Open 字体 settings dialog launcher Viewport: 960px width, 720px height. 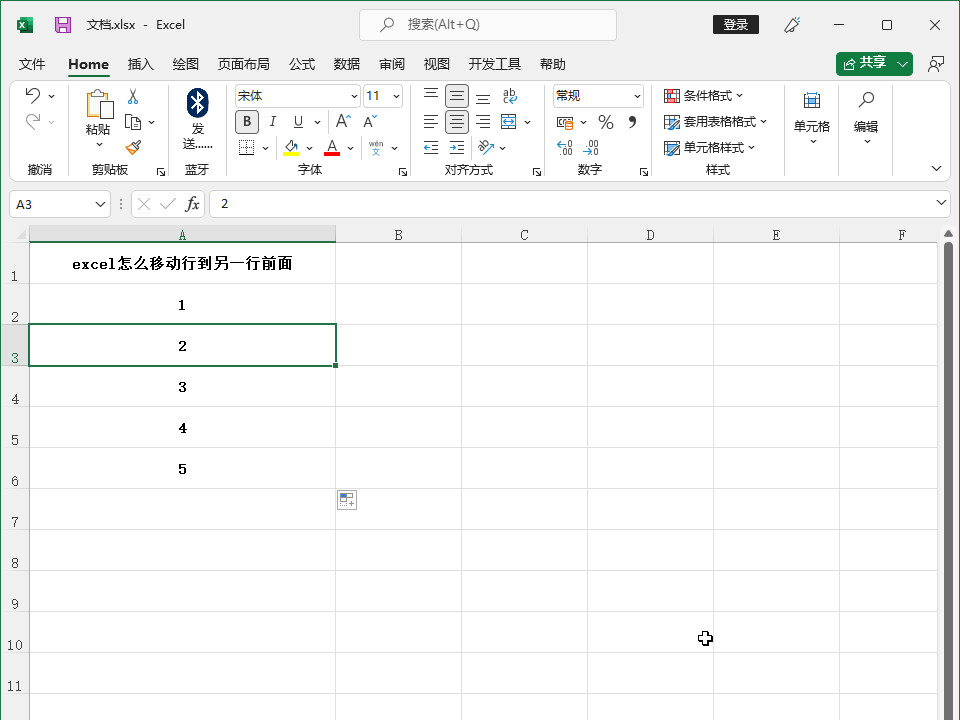tap(403, 172)
